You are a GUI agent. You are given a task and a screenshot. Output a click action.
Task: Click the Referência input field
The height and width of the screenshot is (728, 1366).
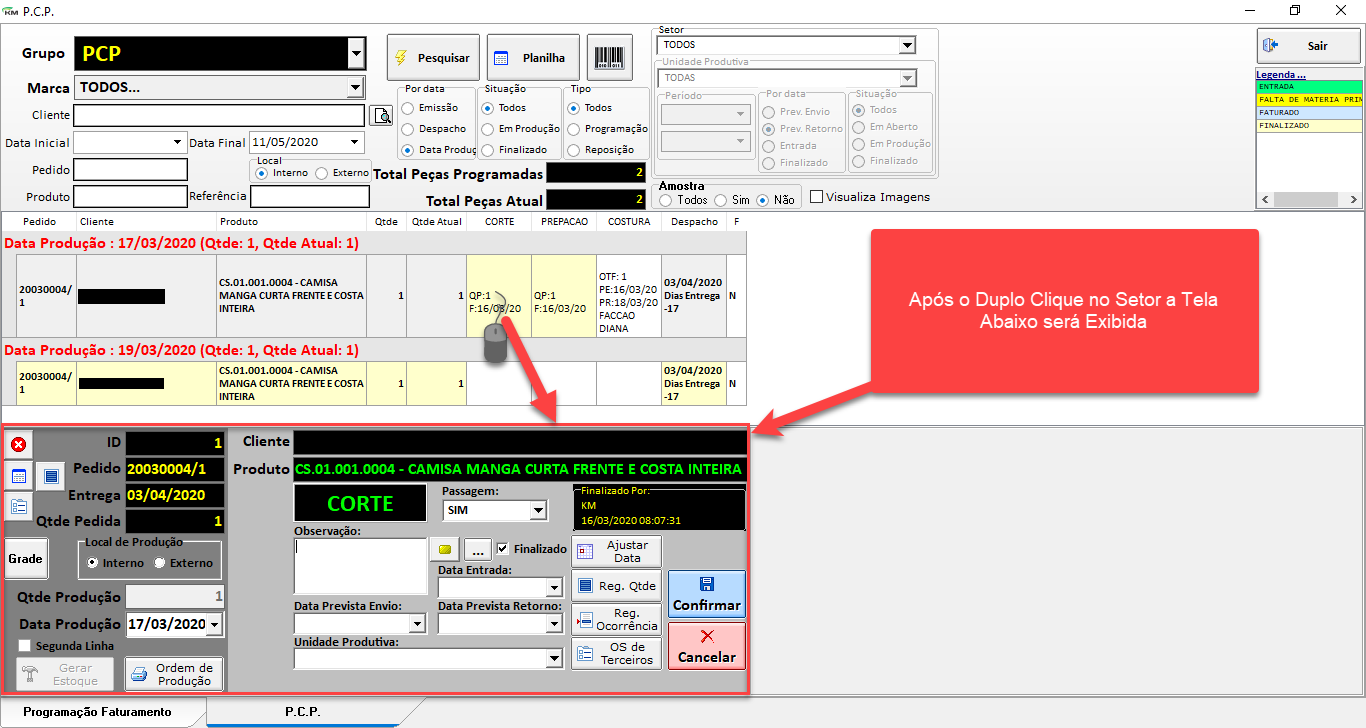pyautogui.click(x=310, y=196)
